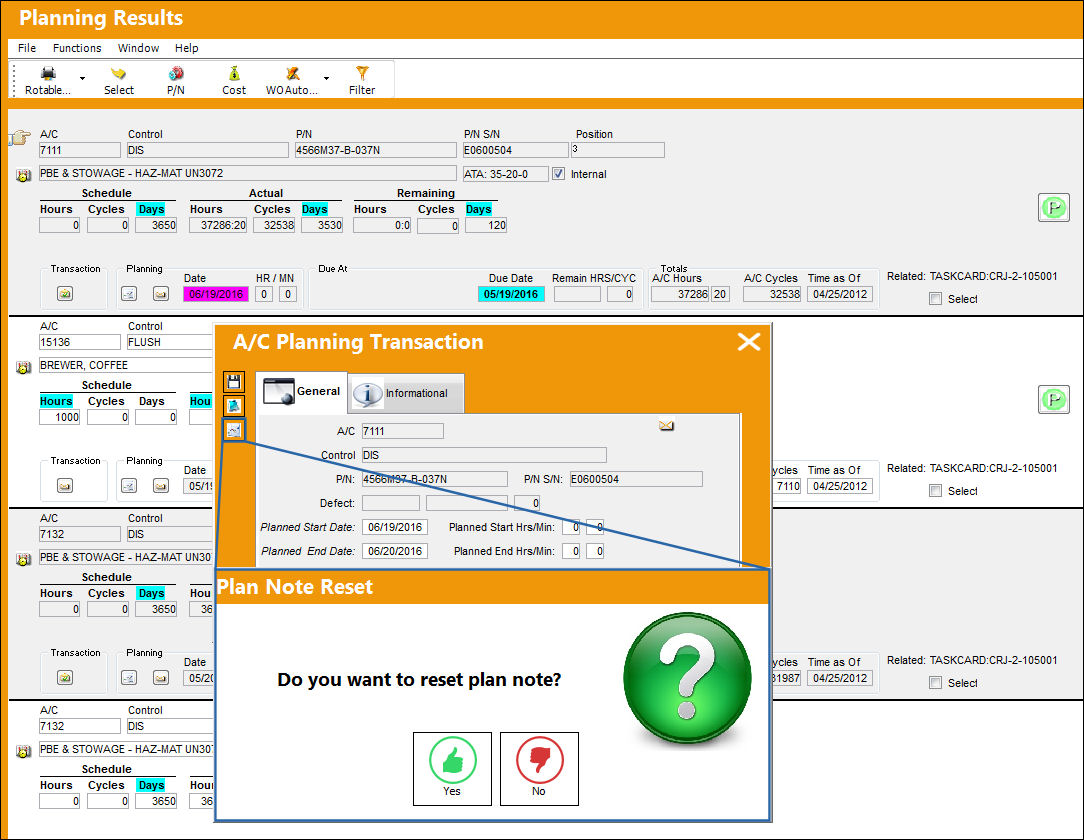Click the magenta planning date 06/19/2016 field
Screen dimensions: 1084x840
click(216, 295)
